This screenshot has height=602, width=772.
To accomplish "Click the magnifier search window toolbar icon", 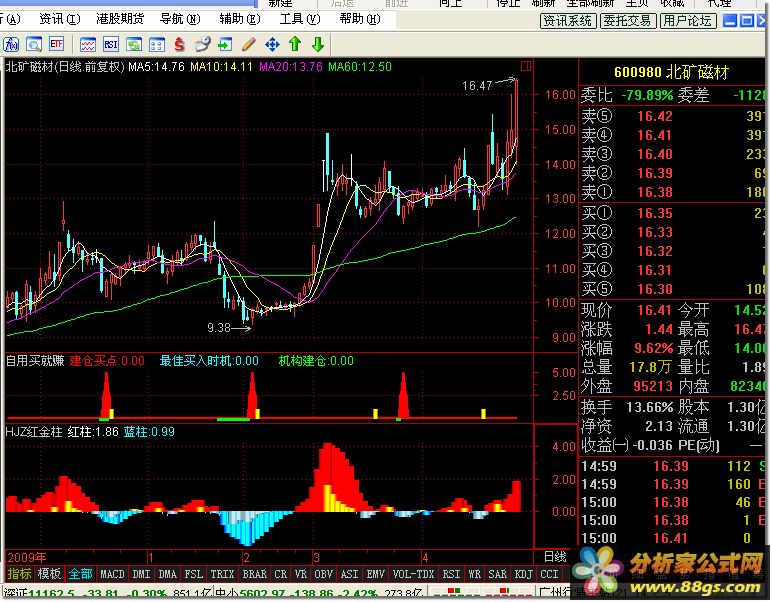I will coord(34,45).
